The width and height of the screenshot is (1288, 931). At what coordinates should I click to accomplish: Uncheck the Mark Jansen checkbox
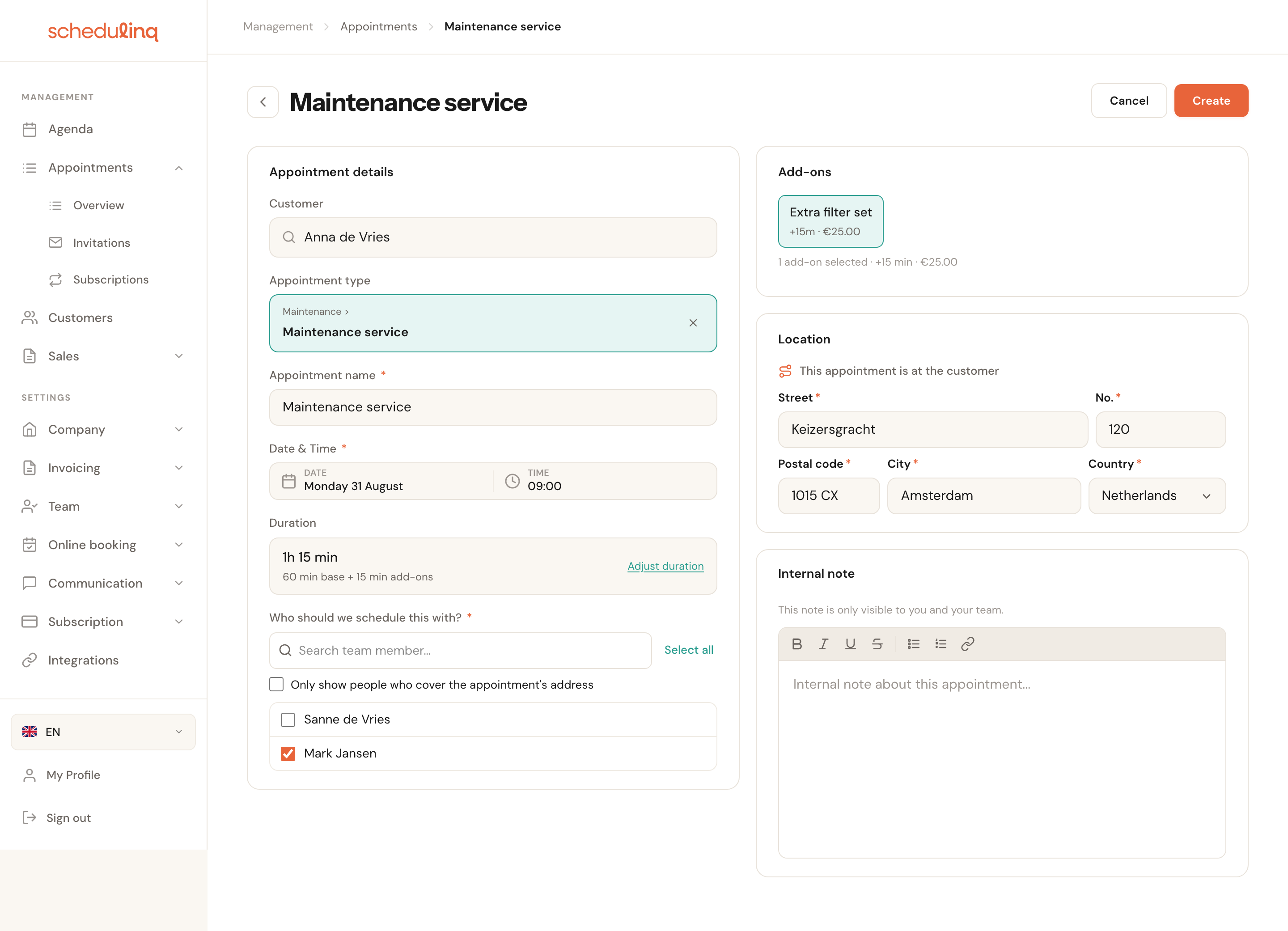[x=288, y=754]
